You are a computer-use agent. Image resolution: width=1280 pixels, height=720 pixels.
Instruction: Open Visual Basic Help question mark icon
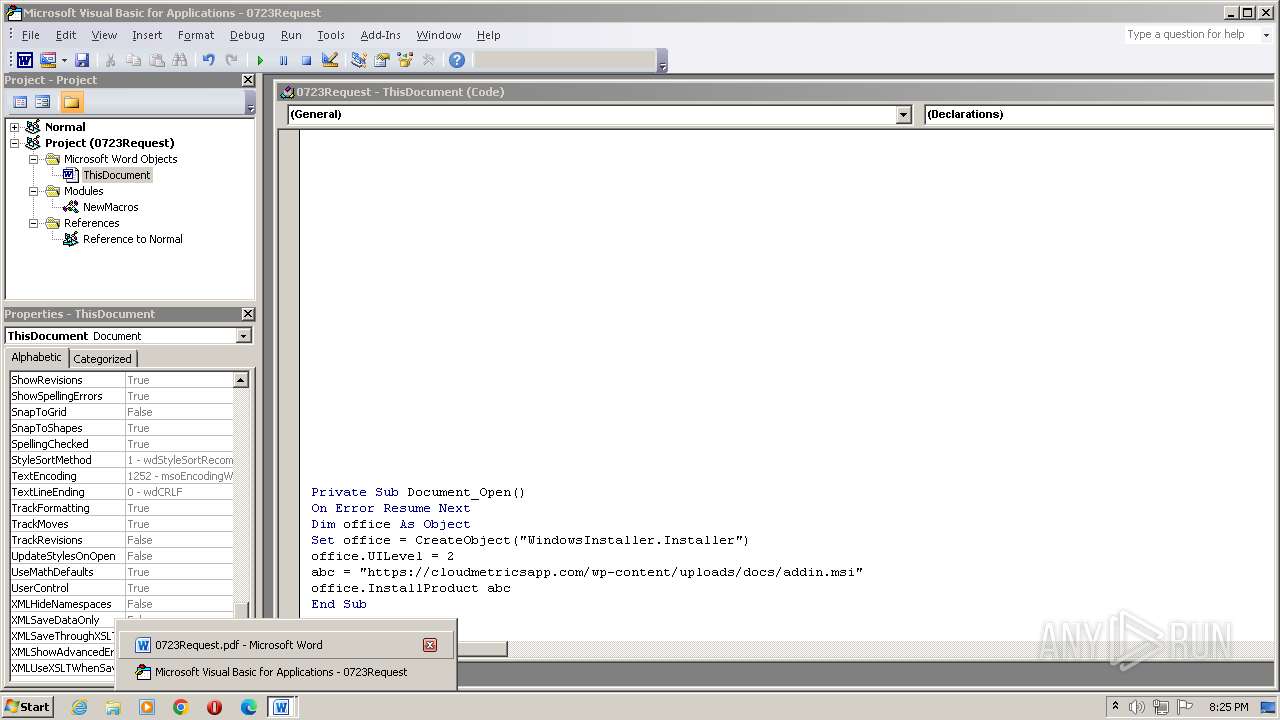(457, 60)
